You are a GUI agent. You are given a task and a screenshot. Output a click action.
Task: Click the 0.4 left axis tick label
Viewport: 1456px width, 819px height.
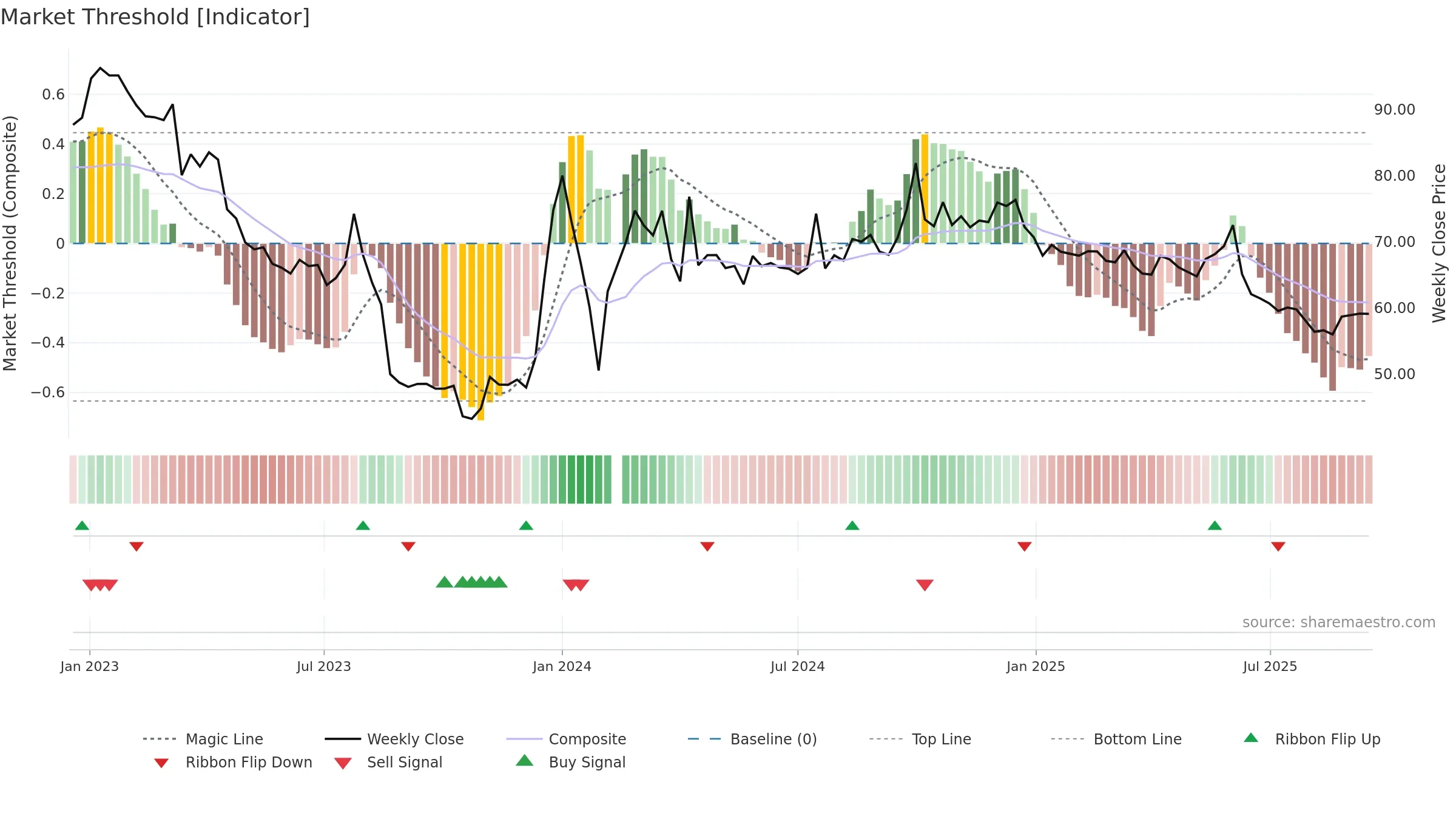coord(53,144)
